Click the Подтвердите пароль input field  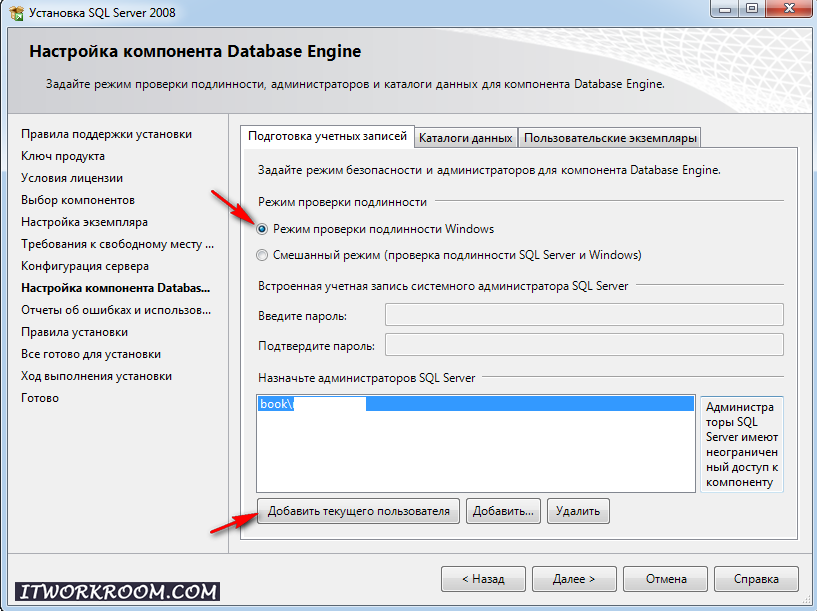(584, 345)
